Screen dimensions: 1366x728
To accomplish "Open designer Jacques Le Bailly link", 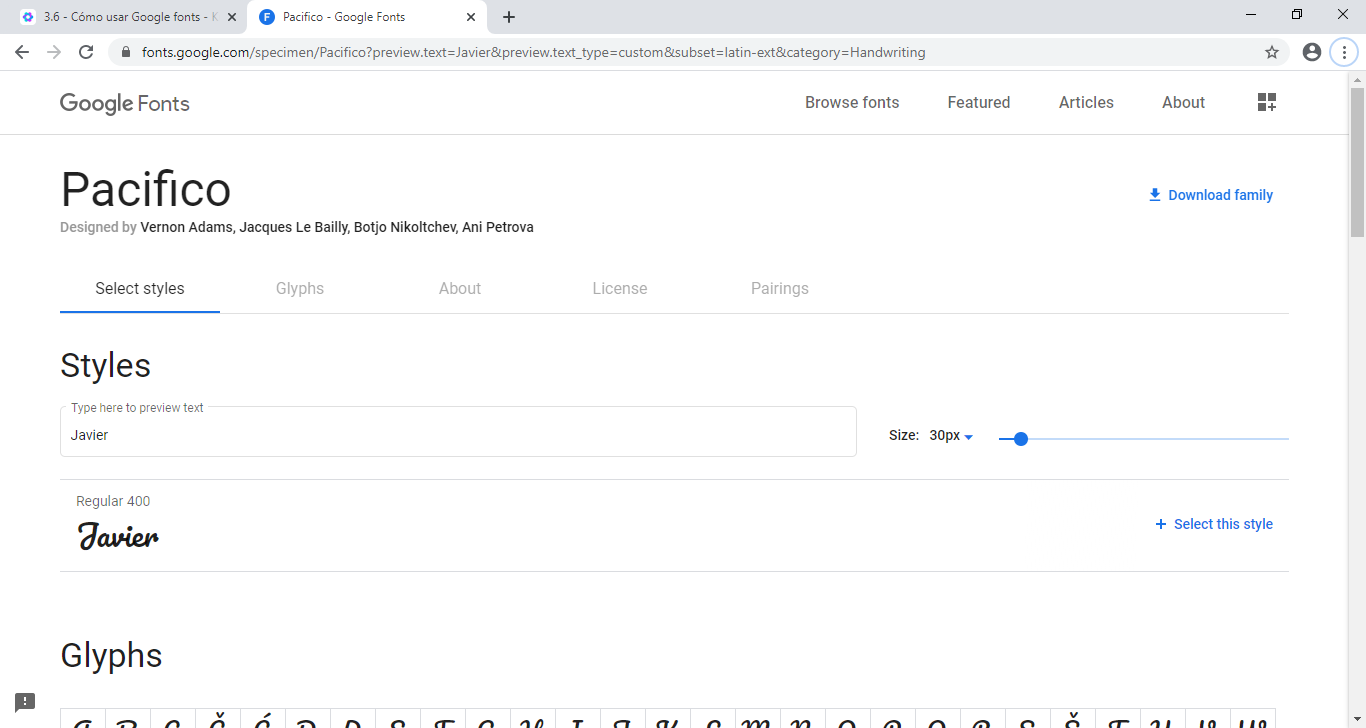I will click(294, 227).
